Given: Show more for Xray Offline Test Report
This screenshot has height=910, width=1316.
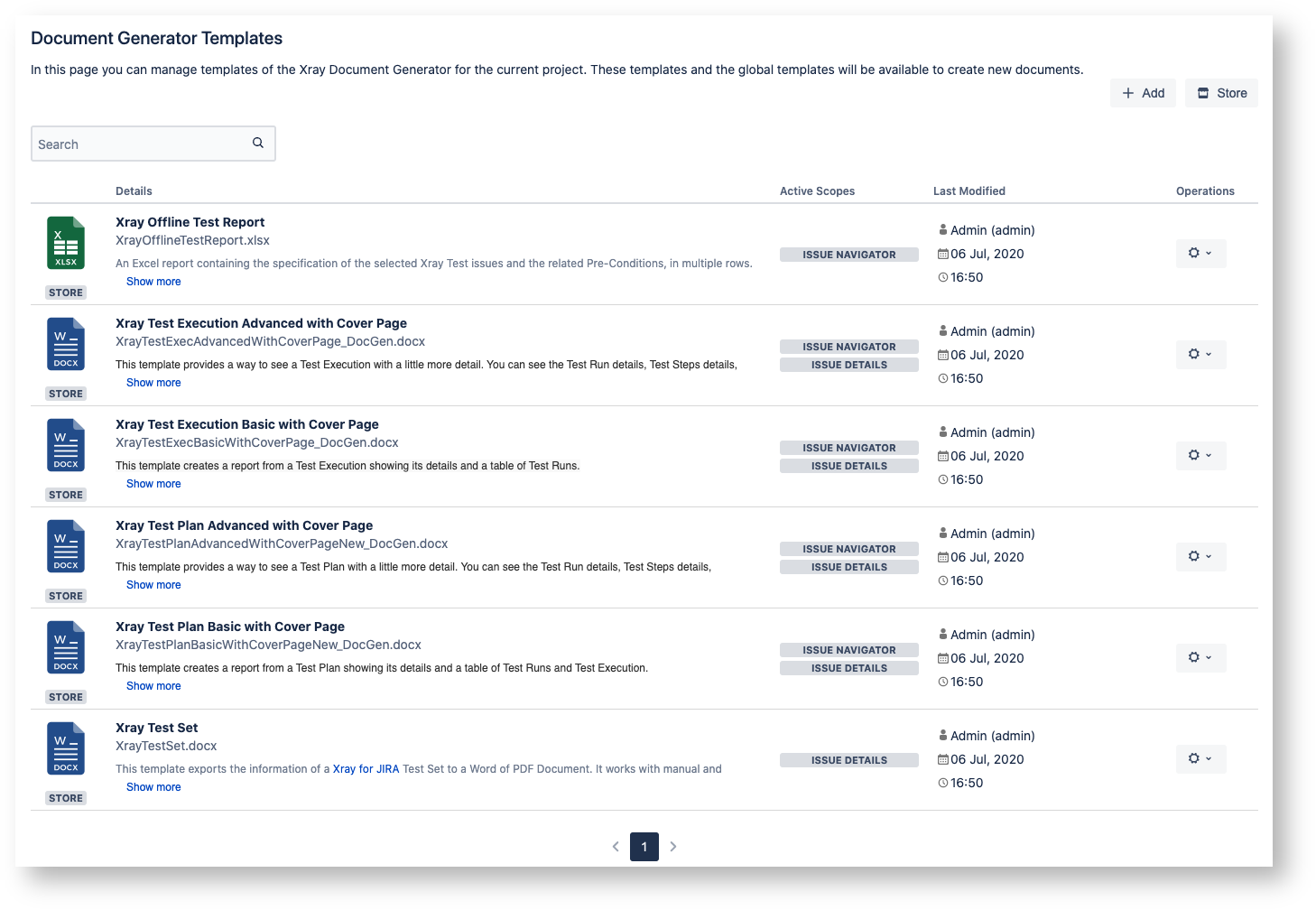Looking at the screenshot, I should 153,282.
